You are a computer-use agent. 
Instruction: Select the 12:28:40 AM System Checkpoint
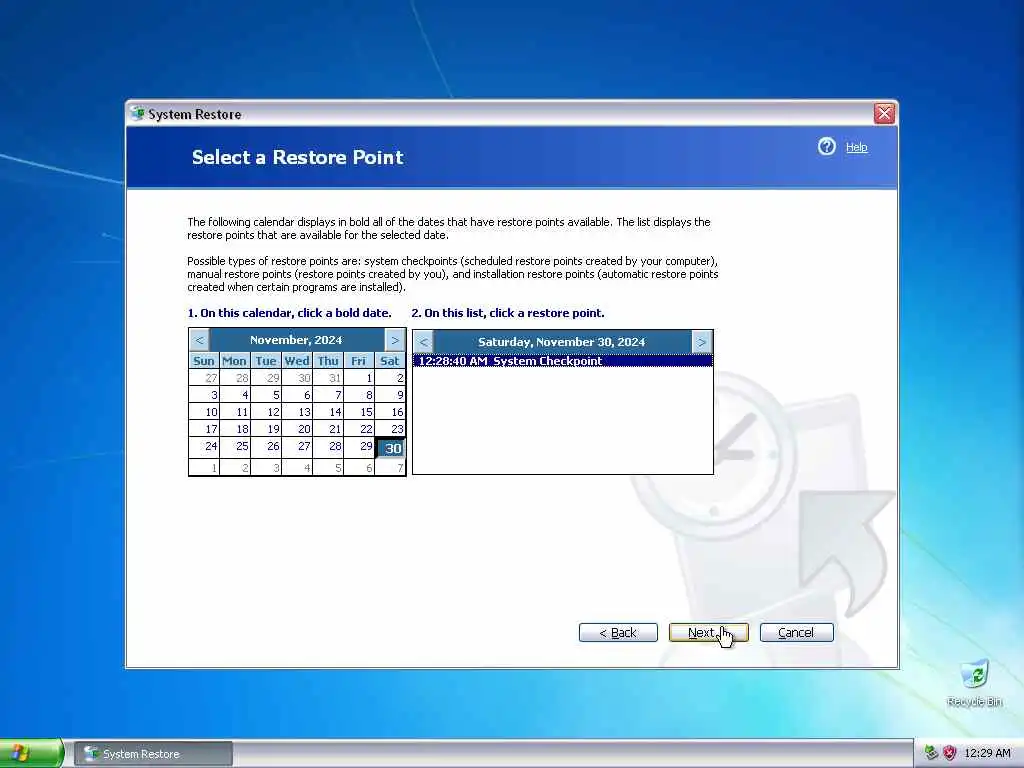(562, 360)
